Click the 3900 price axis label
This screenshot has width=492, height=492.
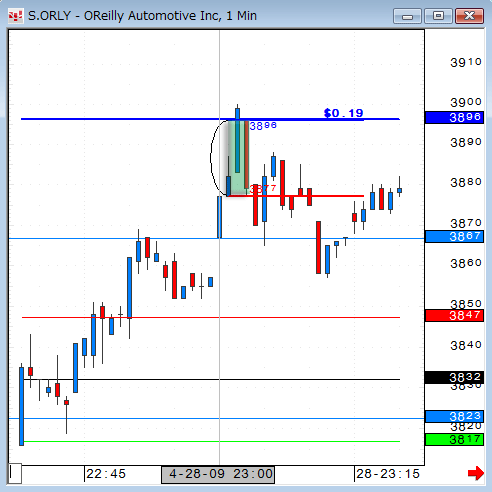[x=466, y=102]
